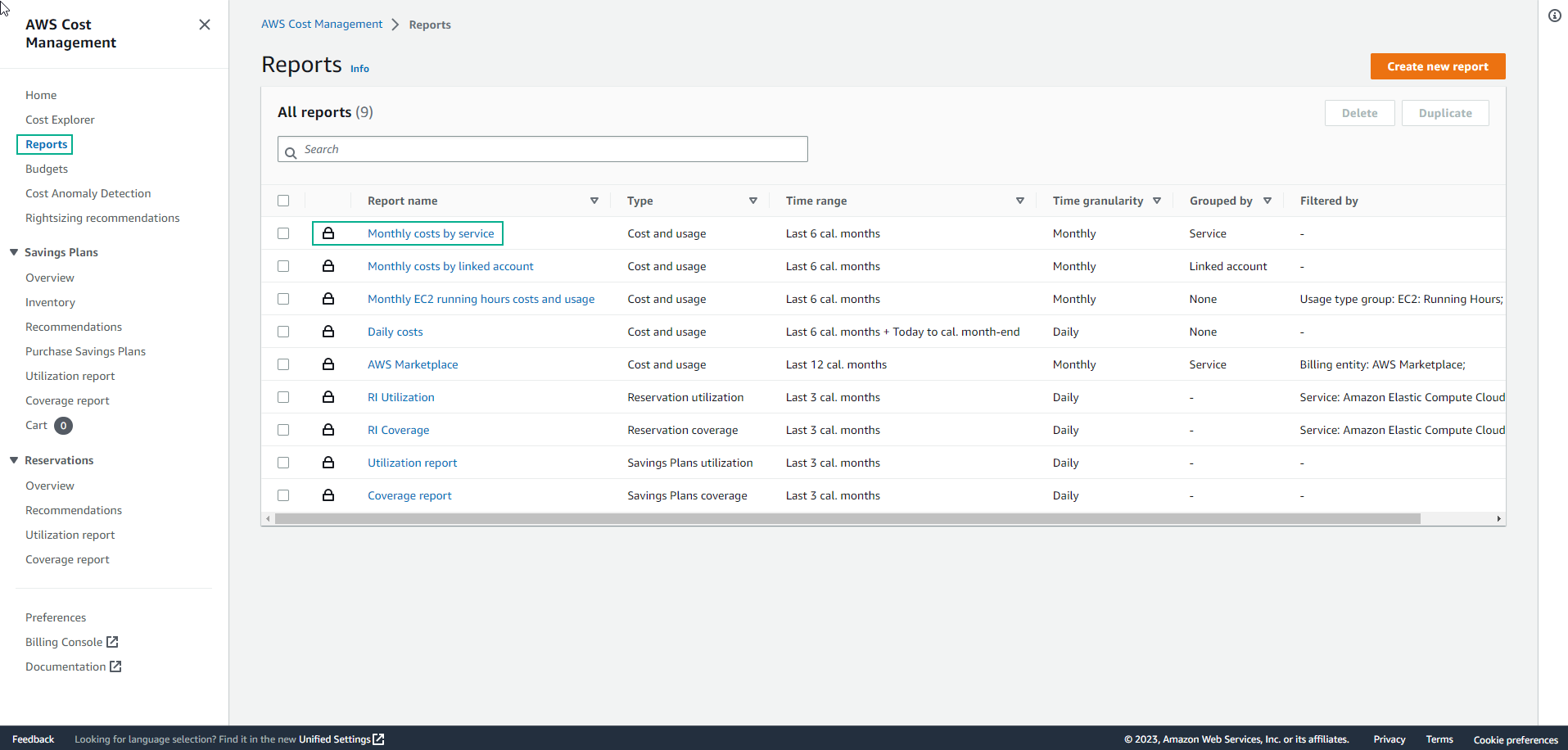Check the Monthly costs by service checkbox

(x=283, y=233)
